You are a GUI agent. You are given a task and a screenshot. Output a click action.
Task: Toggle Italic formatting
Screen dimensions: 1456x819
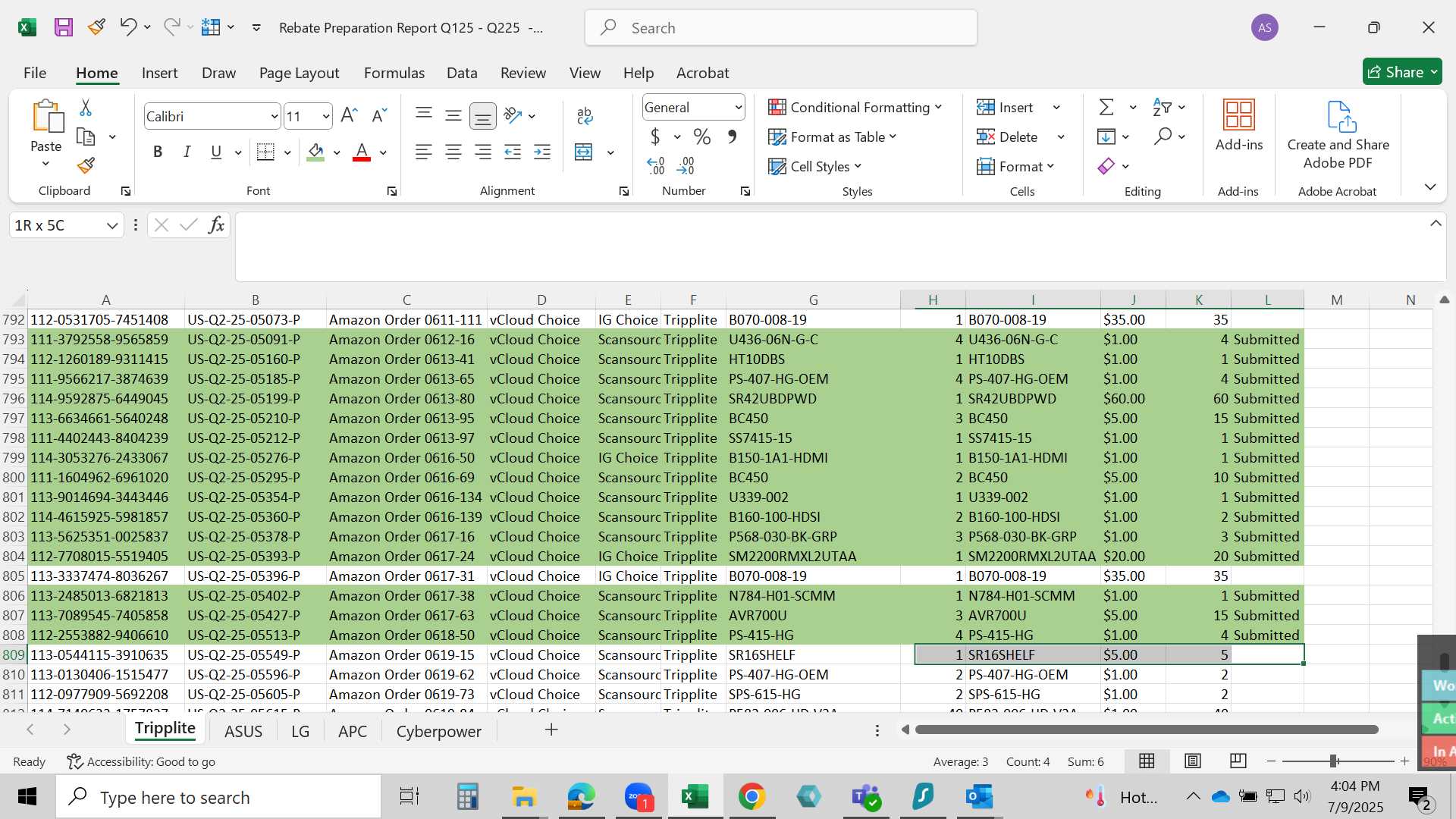click(x=187, y=152)
